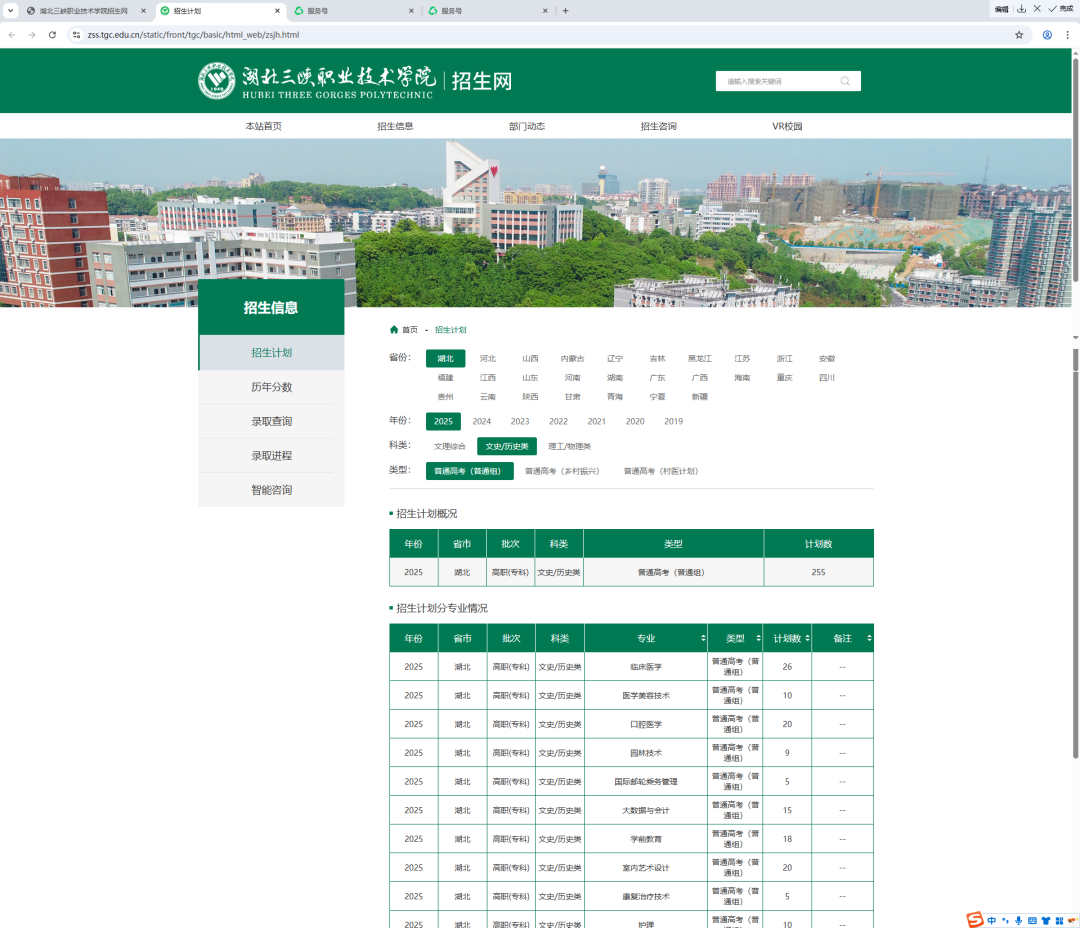Image resolution: width=1080 pixels, height=928 pixels.
Task: Click the home icon in breadcrumb
Action: 394,329
